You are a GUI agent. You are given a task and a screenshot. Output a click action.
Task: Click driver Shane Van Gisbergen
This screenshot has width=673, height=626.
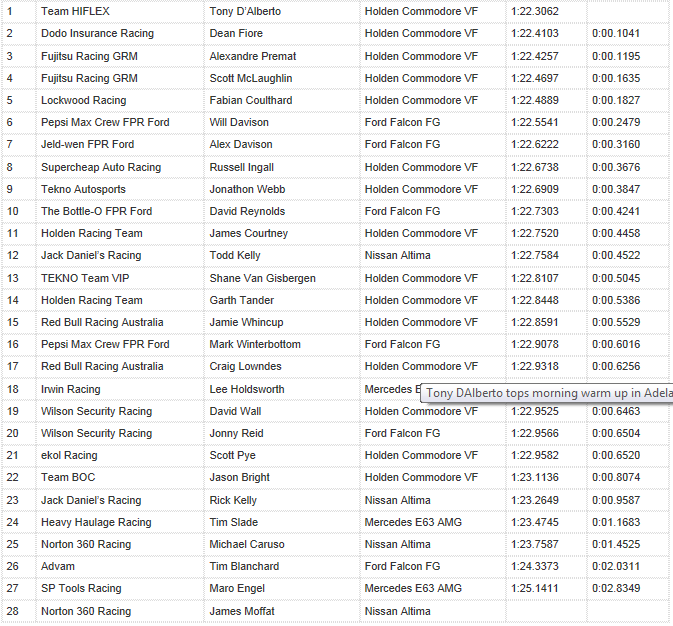[x=262, y=278]
